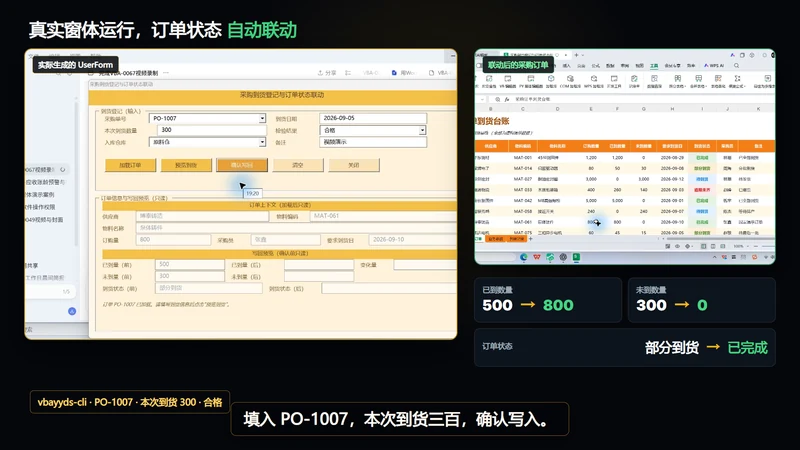Click the empty 到货状态(后) field
Viewport: 800px width, 450px height.
(389, 289)
